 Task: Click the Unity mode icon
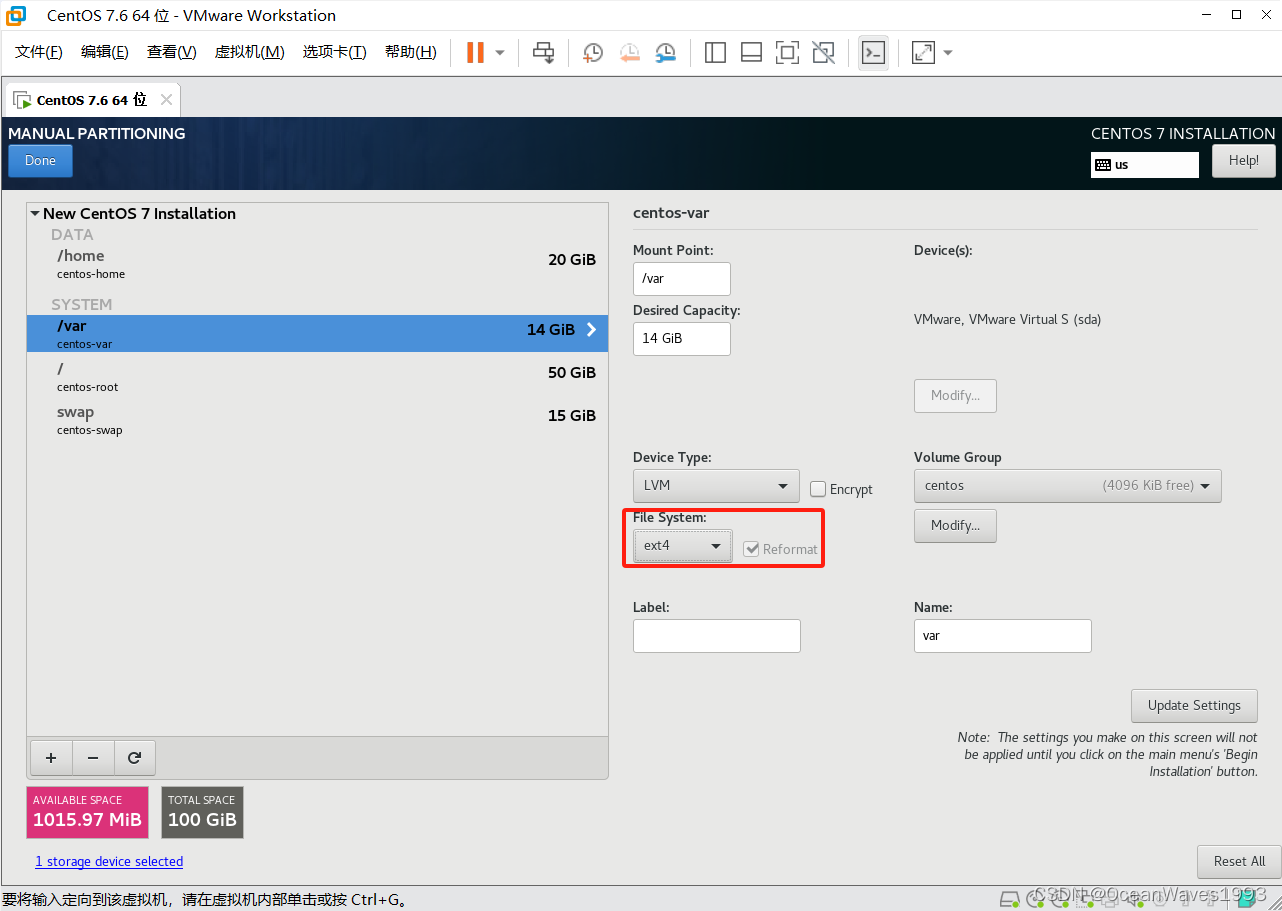point(823,53)
